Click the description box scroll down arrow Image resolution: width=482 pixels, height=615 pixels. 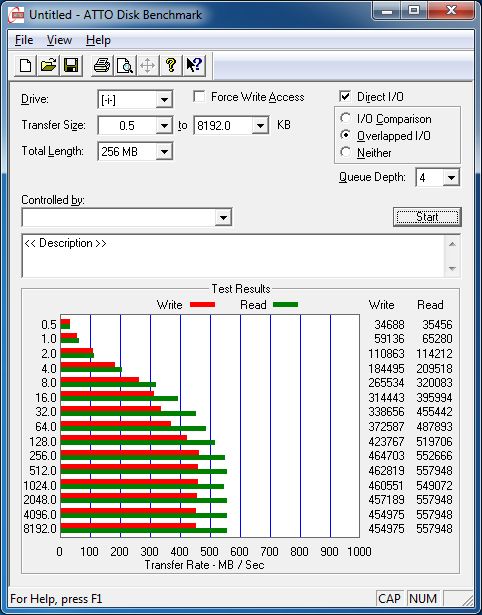tap(452, 269)
